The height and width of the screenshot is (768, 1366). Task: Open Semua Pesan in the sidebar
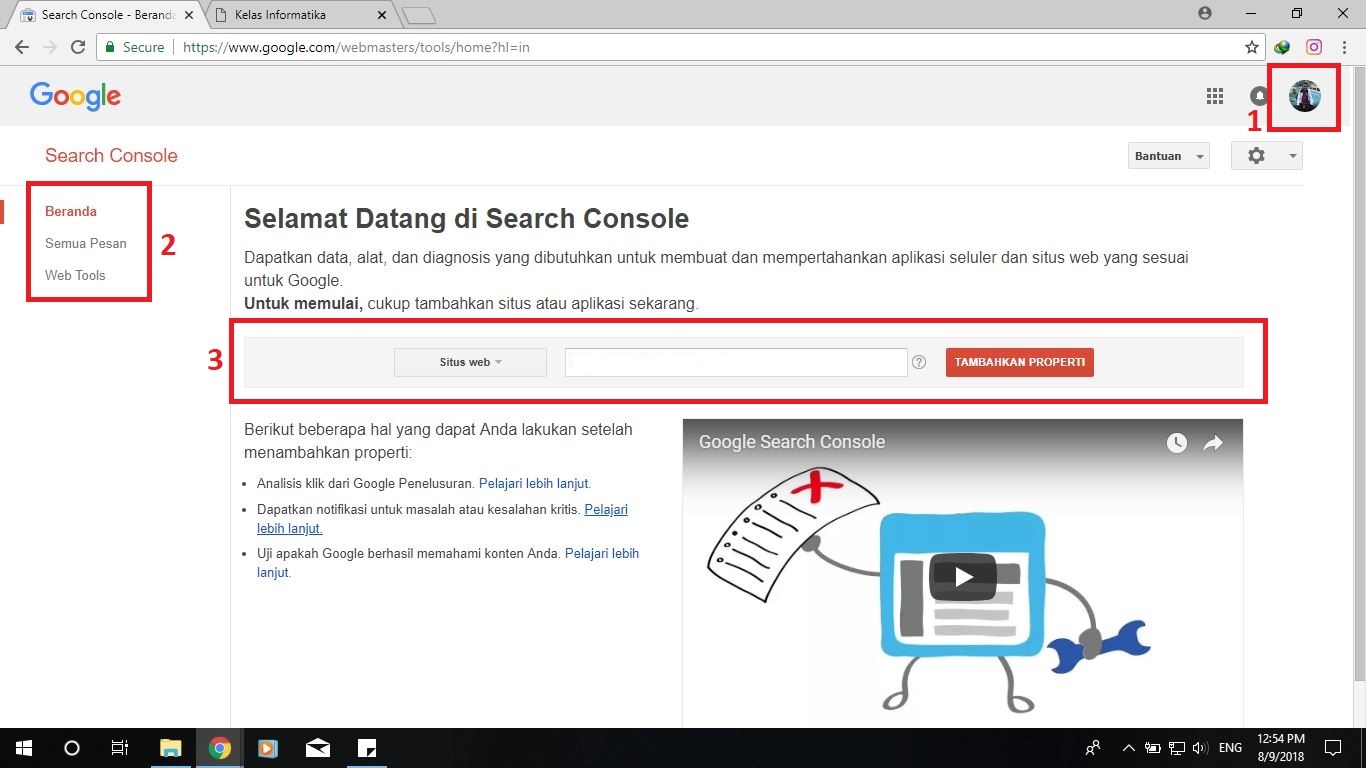click(86, 243)
